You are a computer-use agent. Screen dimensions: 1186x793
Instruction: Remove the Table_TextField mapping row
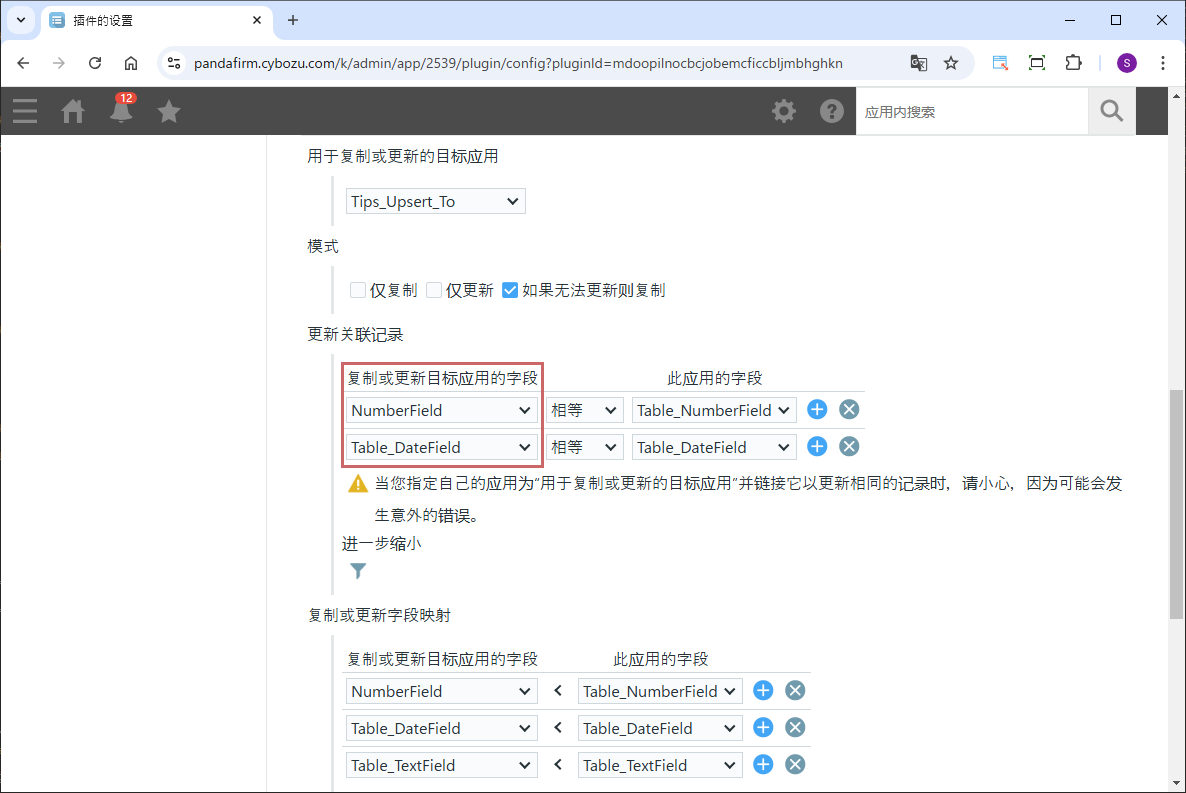[795, 765]
